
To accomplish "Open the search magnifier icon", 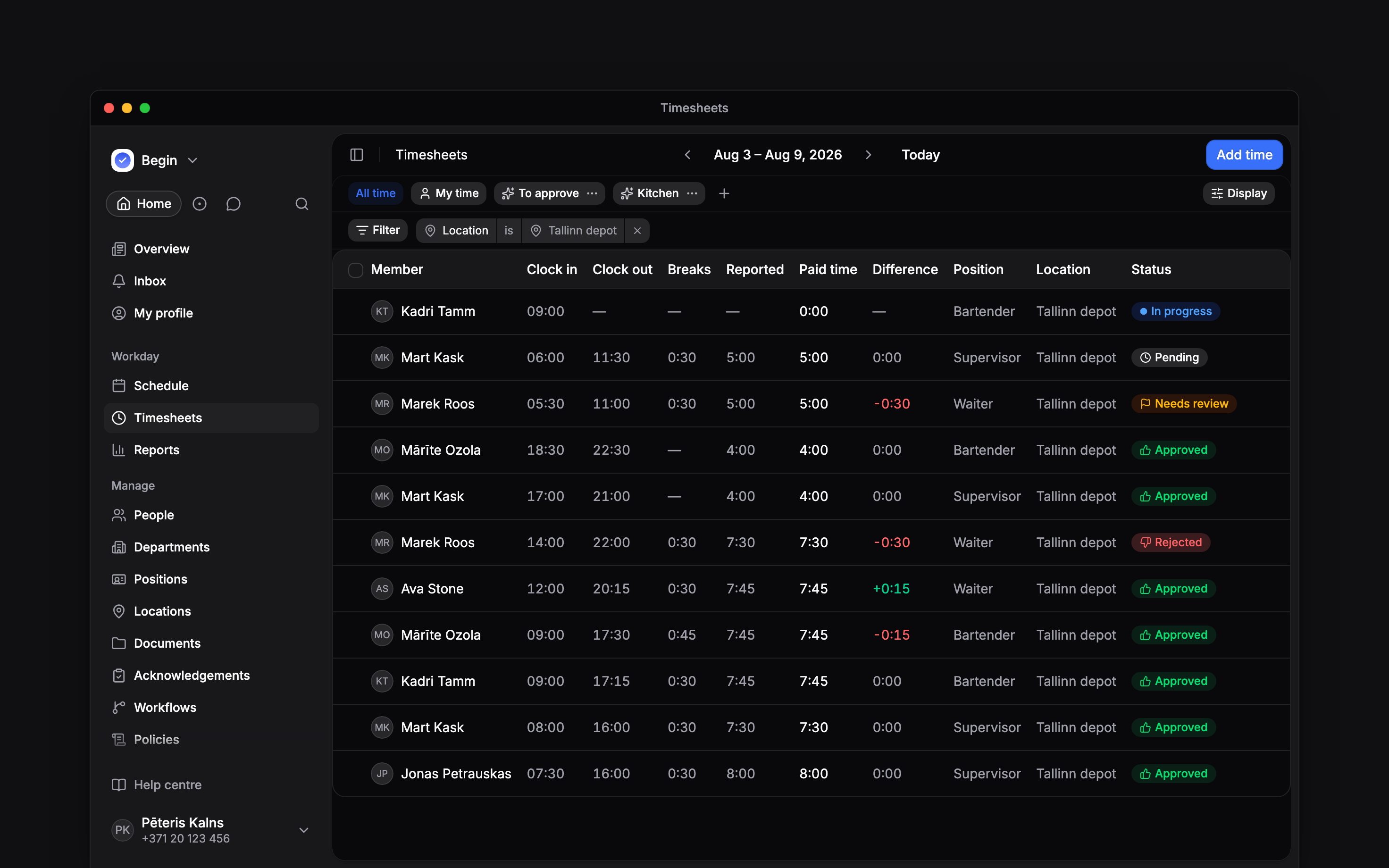I will pyautogui.click(x=302, y=204).
